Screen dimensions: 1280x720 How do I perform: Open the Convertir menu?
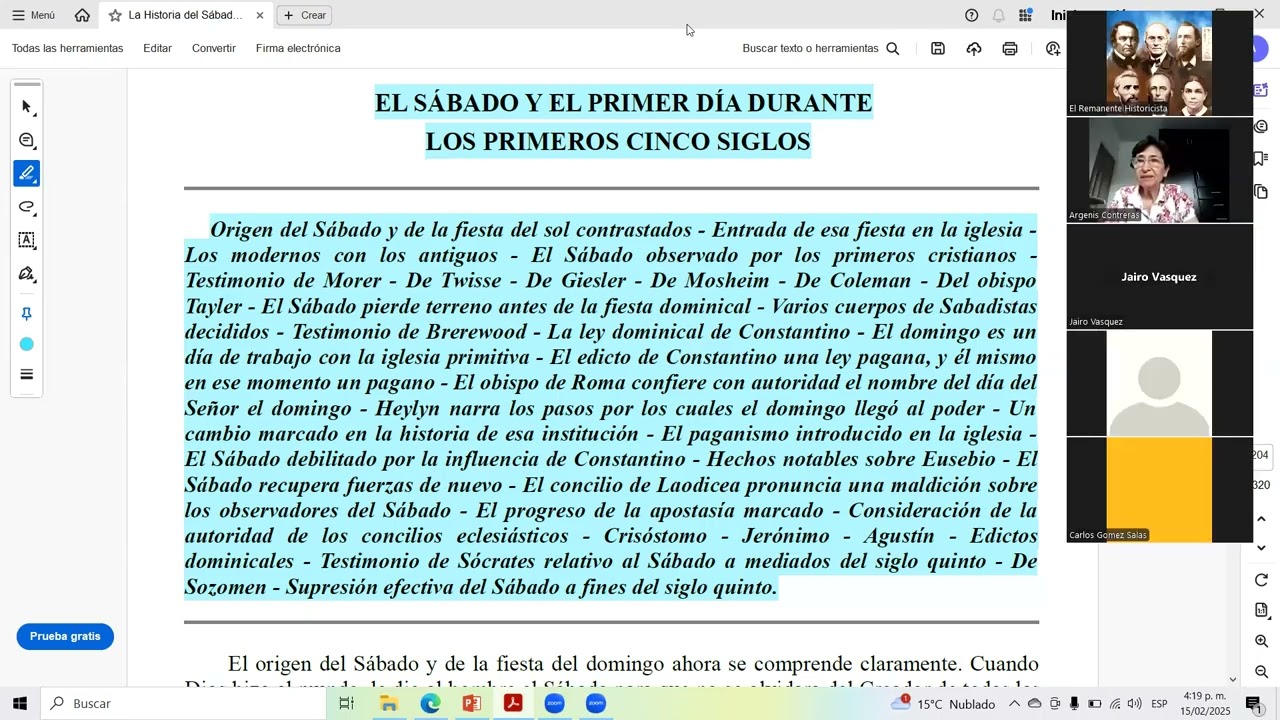click(214, 48)
